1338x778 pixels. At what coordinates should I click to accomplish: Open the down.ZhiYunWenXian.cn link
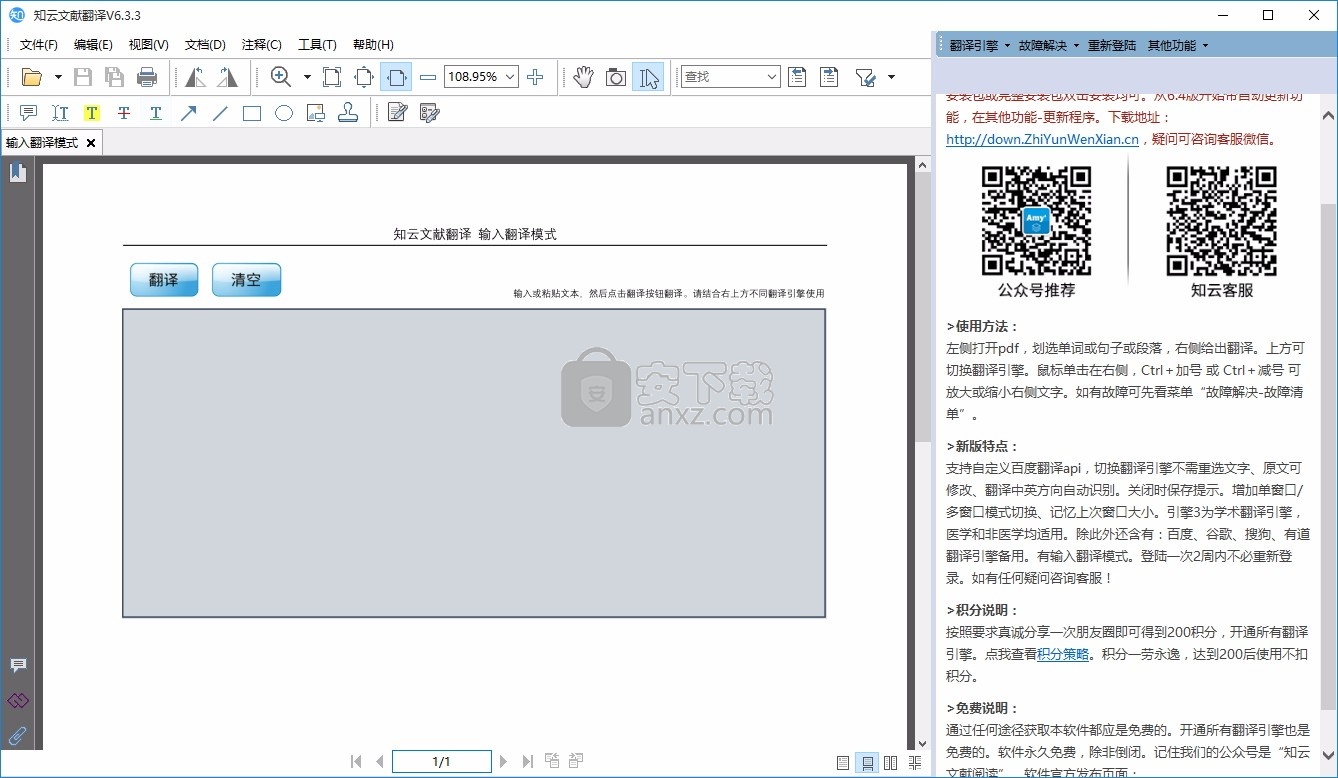pyautogui.click(x=1042, y=139)
